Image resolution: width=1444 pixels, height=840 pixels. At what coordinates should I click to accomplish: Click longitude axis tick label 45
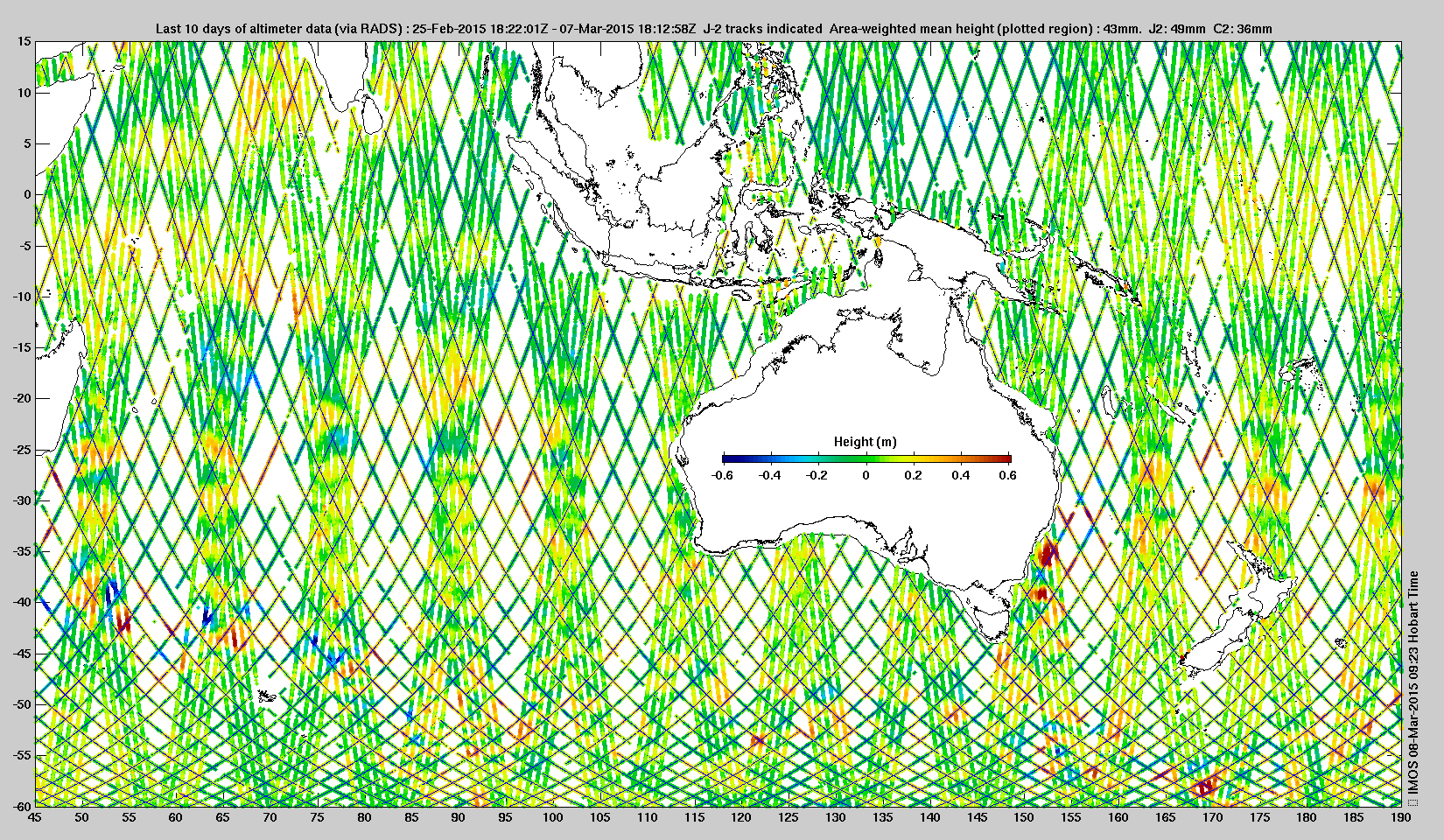point(34,817)
